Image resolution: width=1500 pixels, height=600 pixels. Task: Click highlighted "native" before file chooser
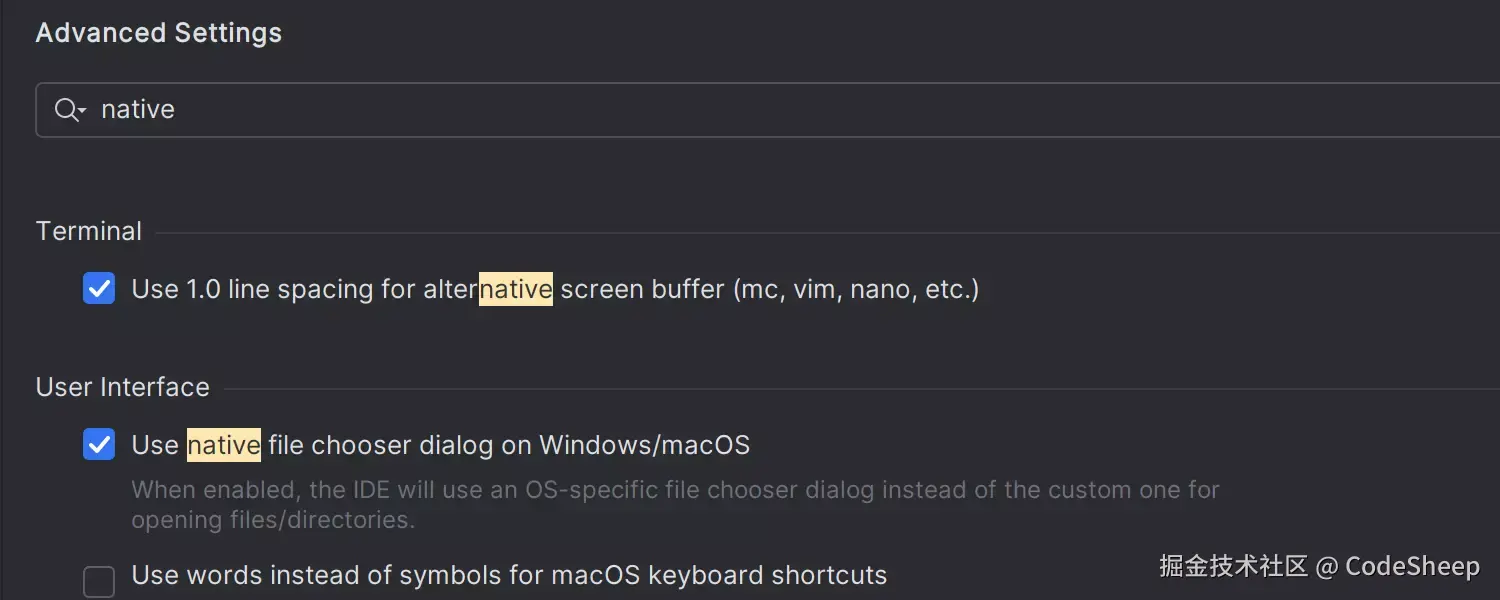click(x=224, y=445)
